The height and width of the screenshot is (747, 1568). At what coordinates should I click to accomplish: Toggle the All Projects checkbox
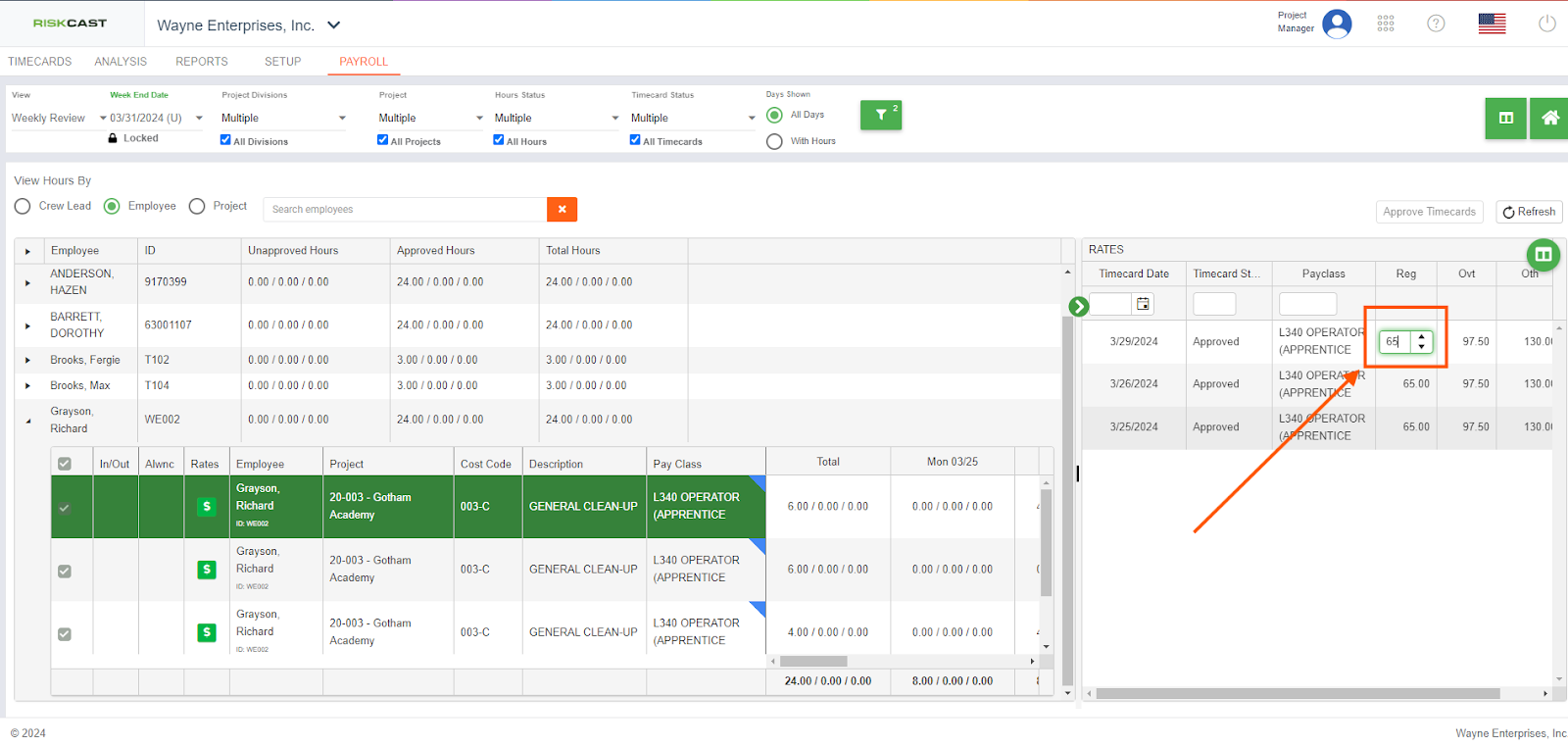tap(382, 140)
